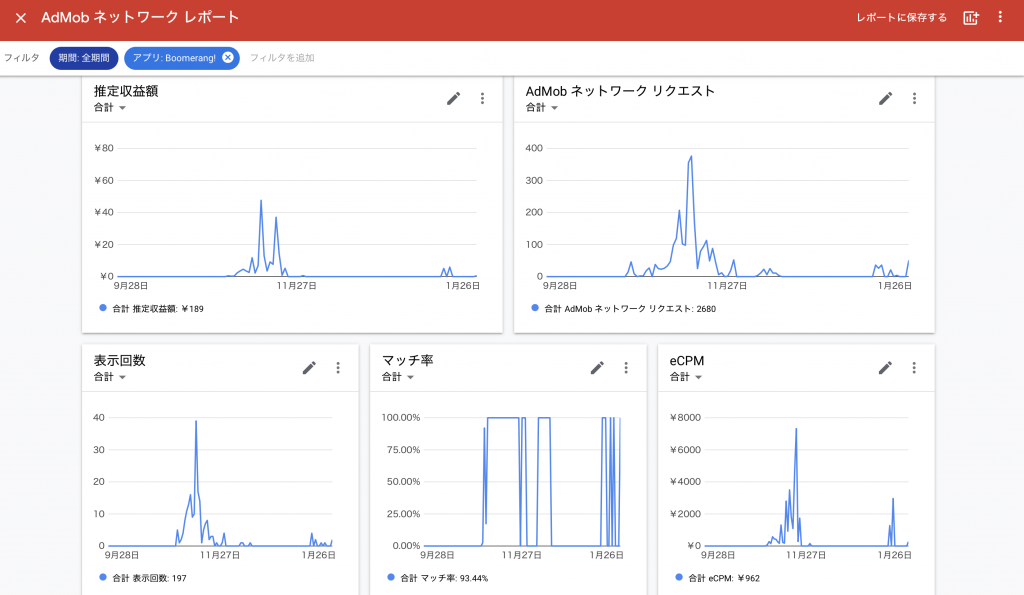Click the 表示回数 card title
Viewport: 1024px width, 595px height.
click(x=120, y=361)
